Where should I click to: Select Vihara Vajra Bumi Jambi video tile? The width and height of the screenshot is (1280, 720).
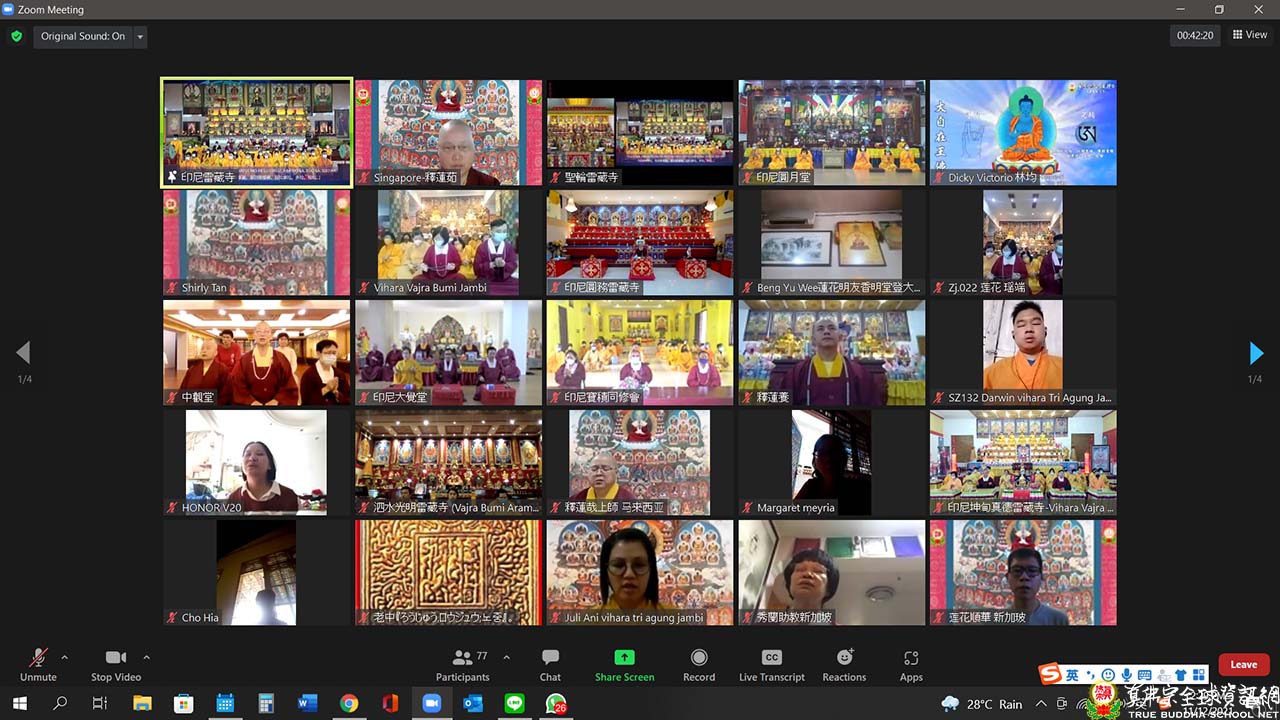[x=448, y=243]
